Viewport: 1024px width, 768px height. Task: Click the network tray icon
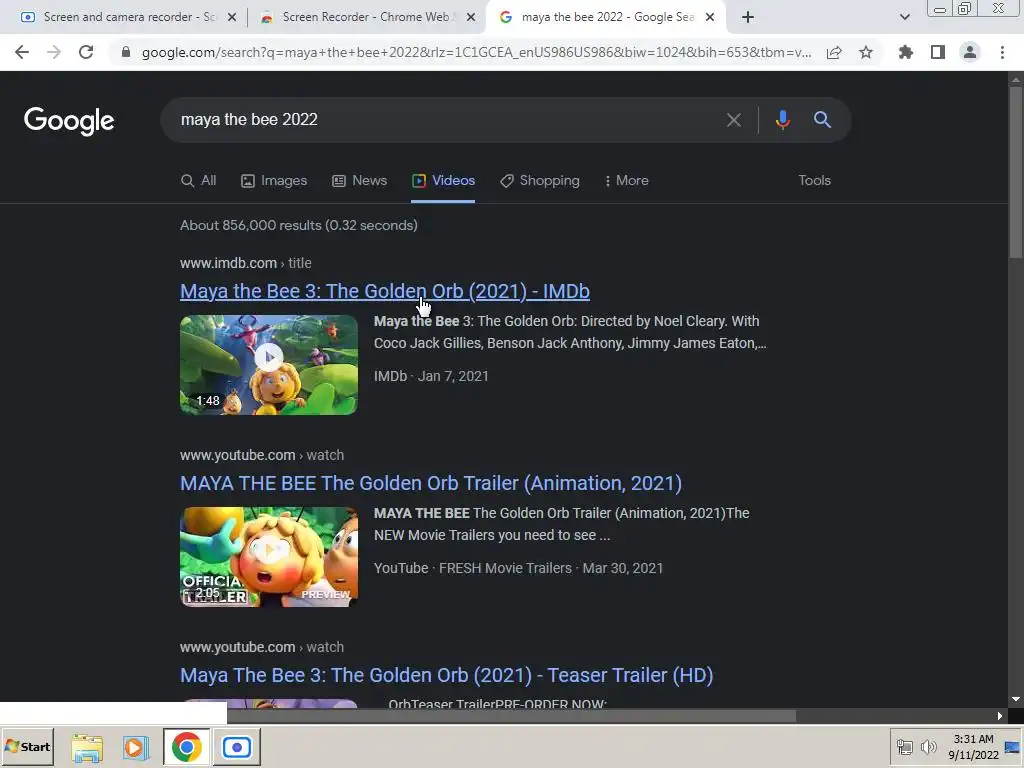pos(904,746)
